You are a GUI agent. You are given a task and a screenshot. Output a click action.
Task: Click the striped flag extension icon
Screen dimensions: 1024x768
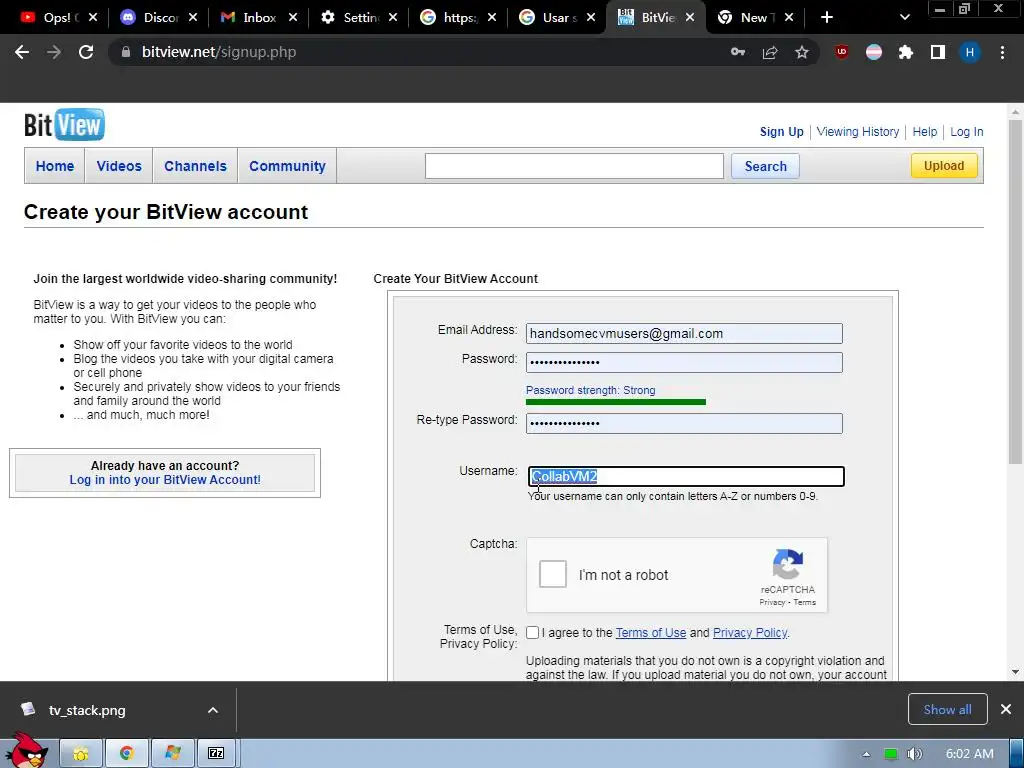coord(874,52)
